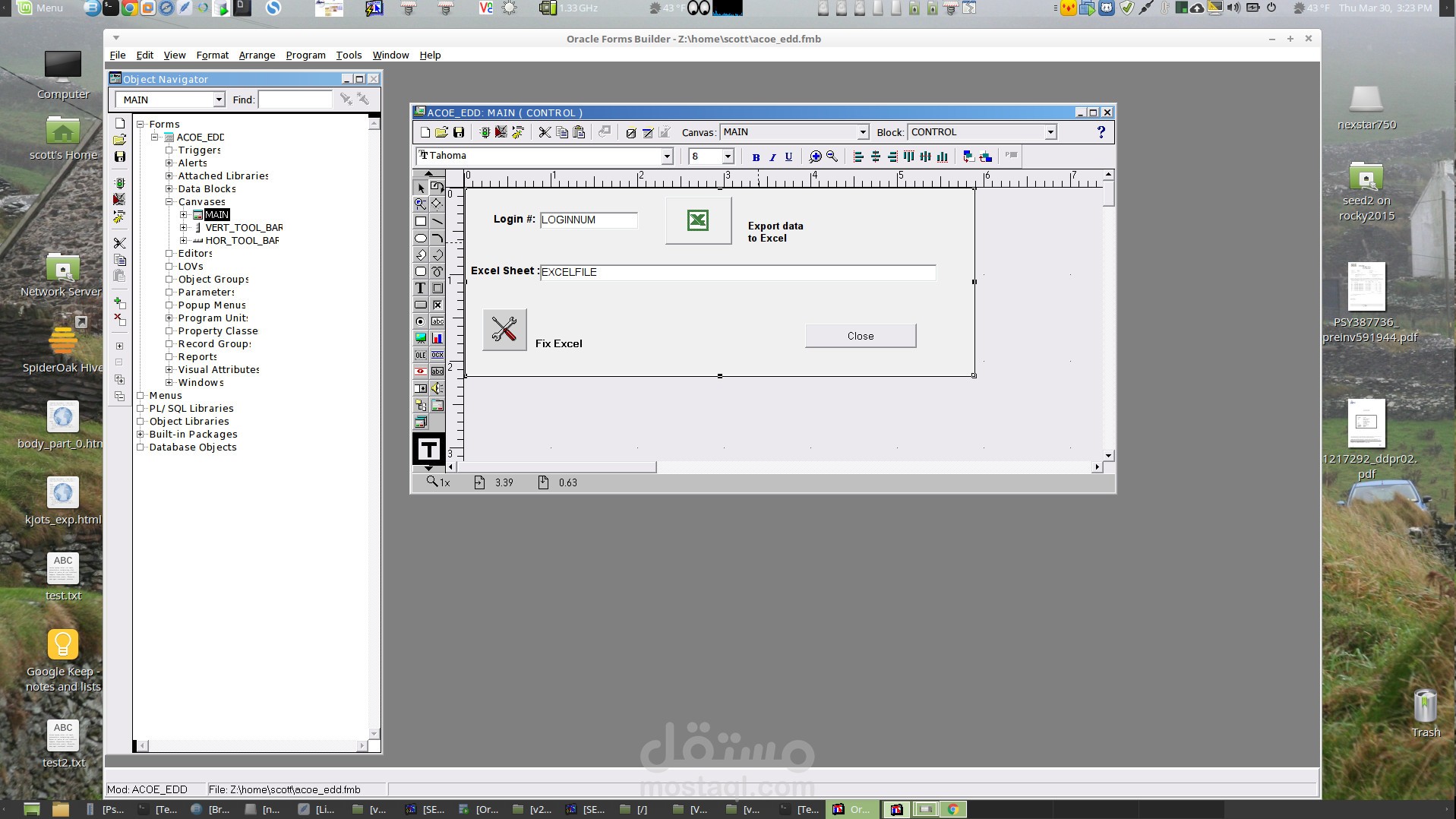This screenshot has height=819, width=1456.
Task: Click the Create plus icon in Object Navigator
Action: tap(119, 303)
